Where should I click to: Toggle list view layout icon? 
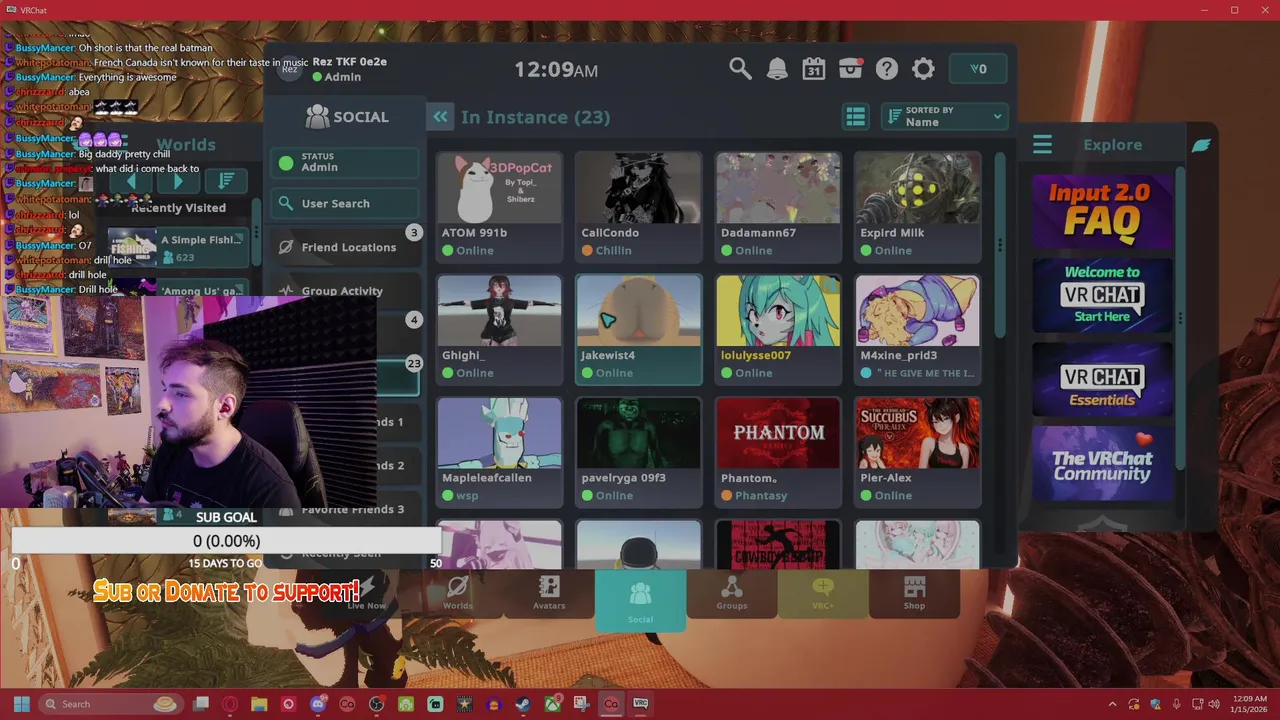click(855, 117)
